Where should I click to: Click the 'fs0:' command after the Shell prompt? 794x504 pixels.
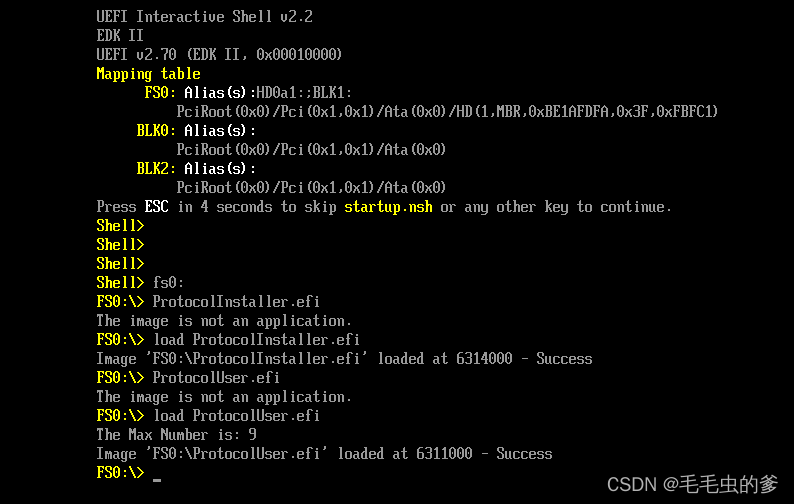tap(168, 283)
